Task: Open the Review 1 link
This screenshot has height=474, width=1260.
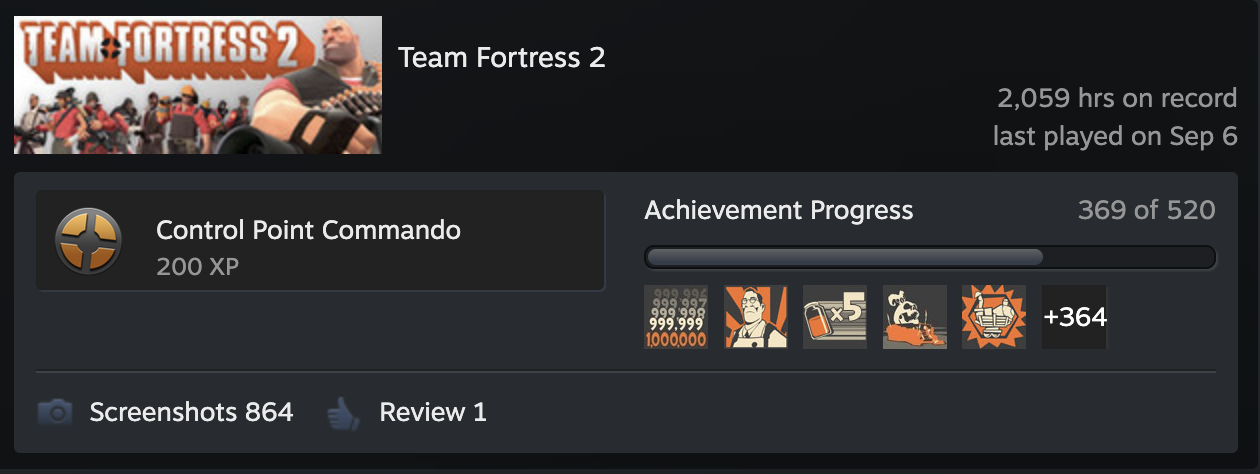Action: point(432,412)
